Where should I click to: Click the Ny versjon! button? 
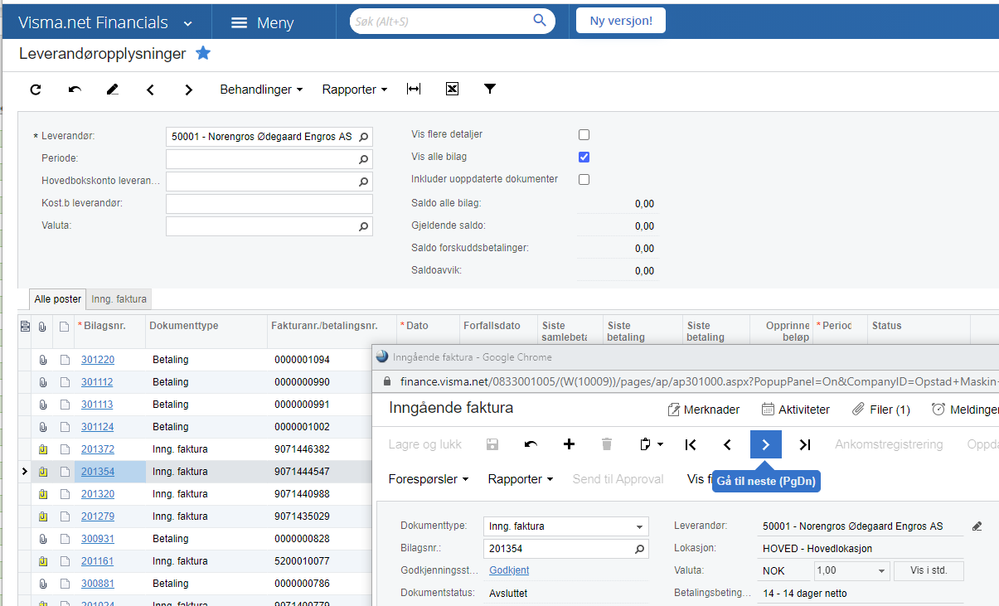coord(621,20)
